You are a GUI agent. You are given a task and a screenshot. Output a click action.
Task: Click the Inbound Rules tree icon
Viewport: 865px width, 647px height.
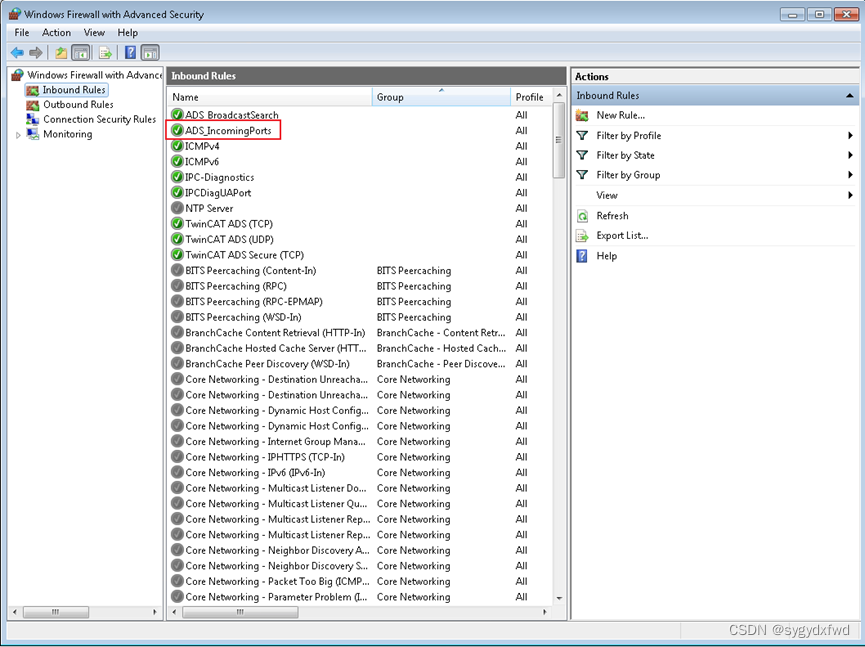point(33,90)
